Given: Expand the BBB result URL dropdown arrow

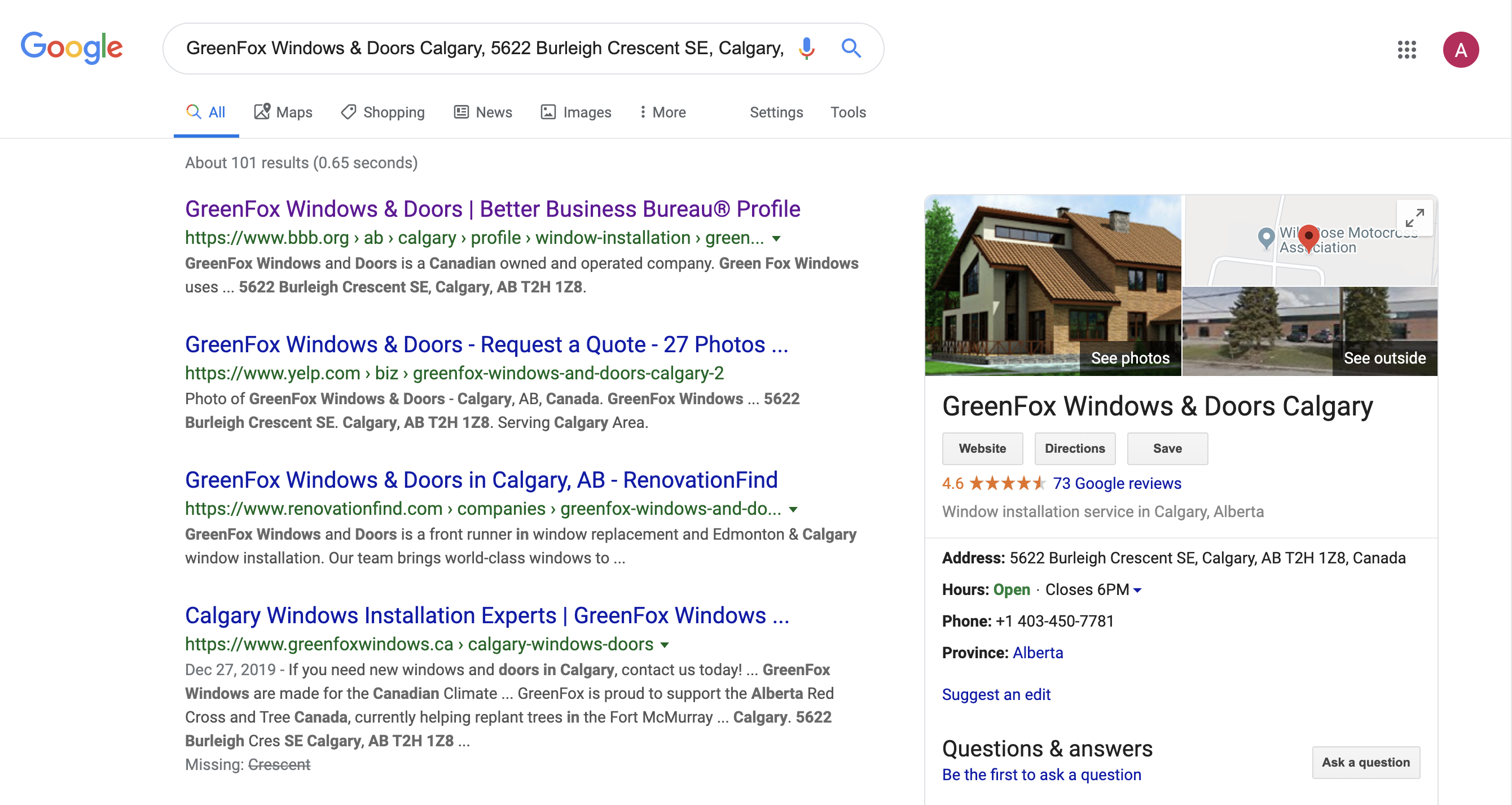Looking at the screenshot, I should 776,238.
